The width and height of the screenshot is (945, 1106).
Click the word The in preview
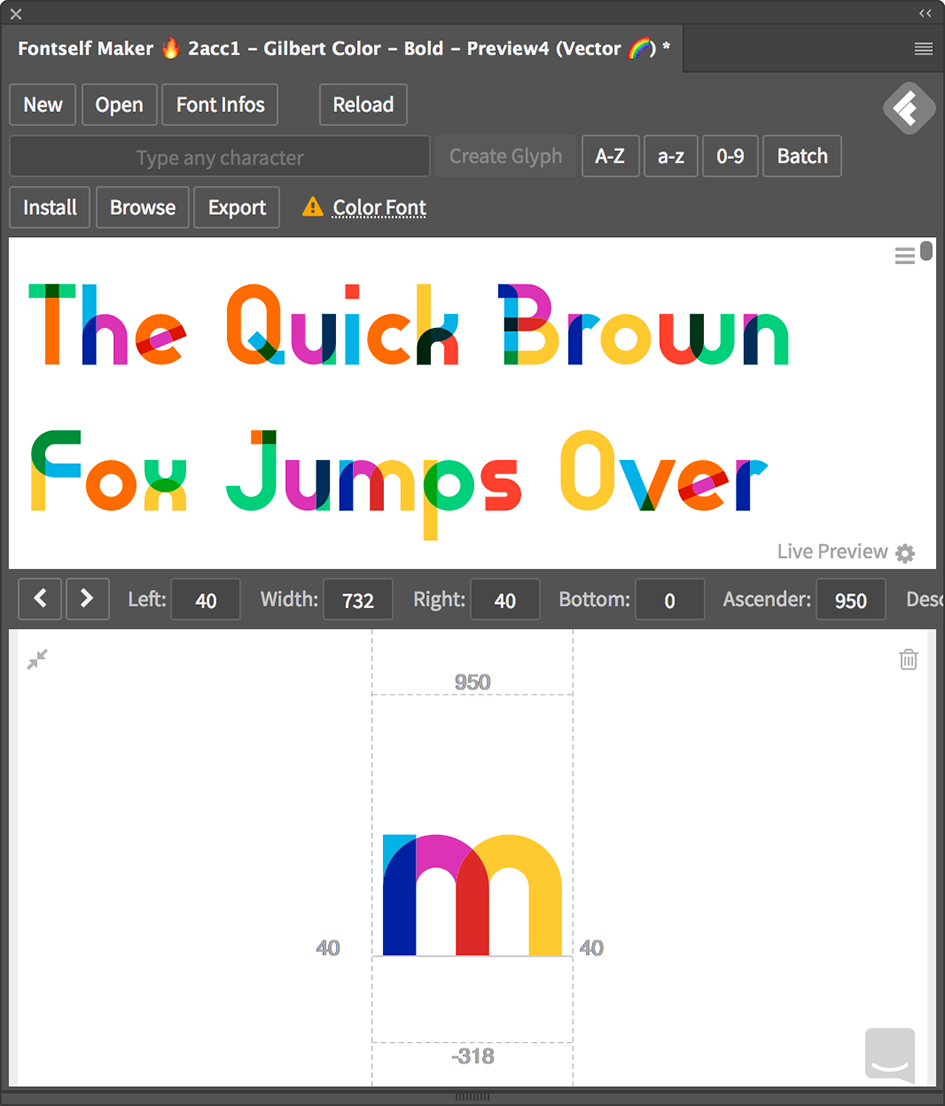[107, 324]
